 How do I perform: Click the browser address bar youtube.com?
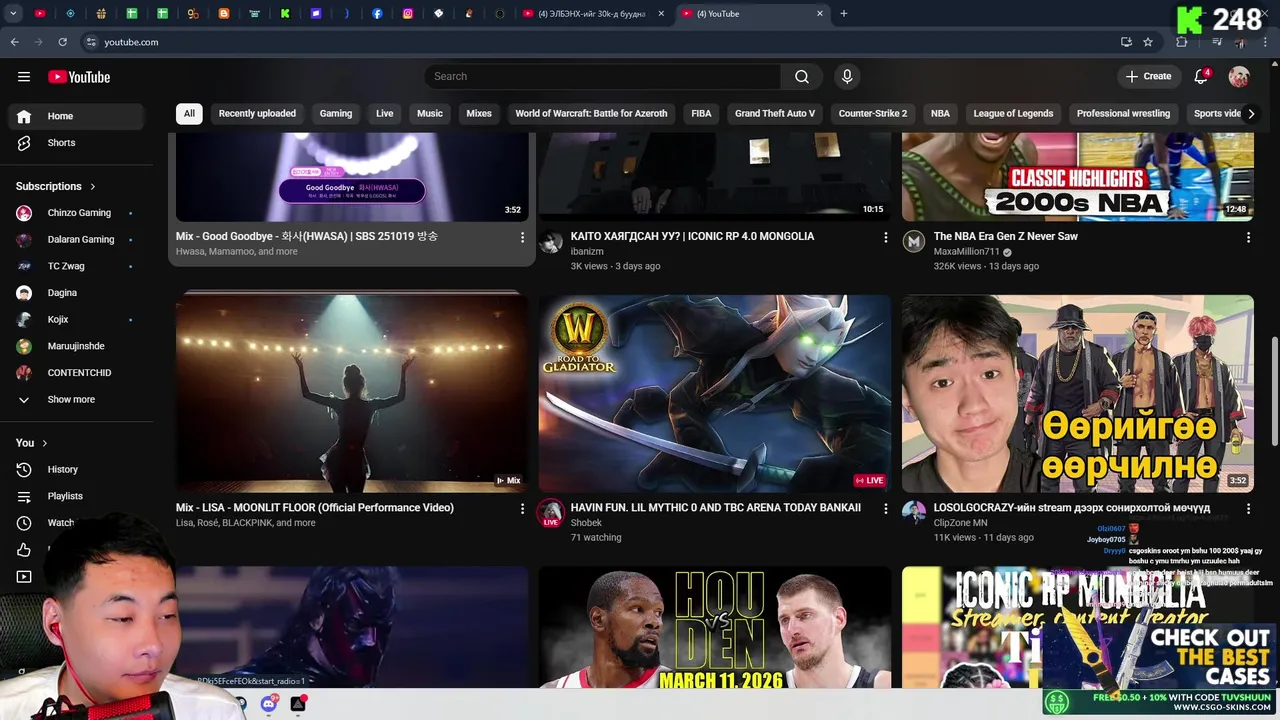click(131, 42)
